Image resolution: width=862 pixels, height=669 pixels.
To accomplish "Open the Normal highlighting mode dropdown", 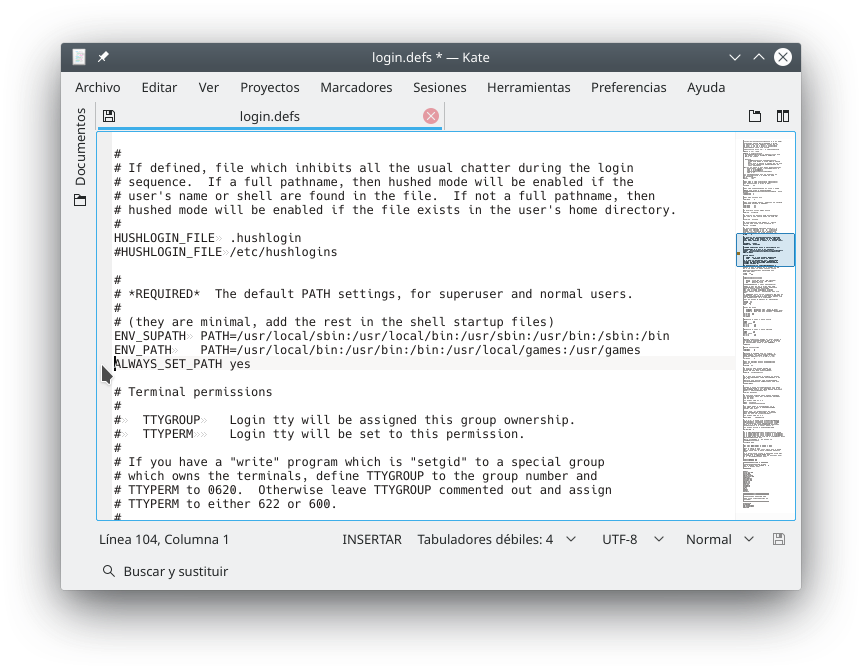I will point(719,539).
